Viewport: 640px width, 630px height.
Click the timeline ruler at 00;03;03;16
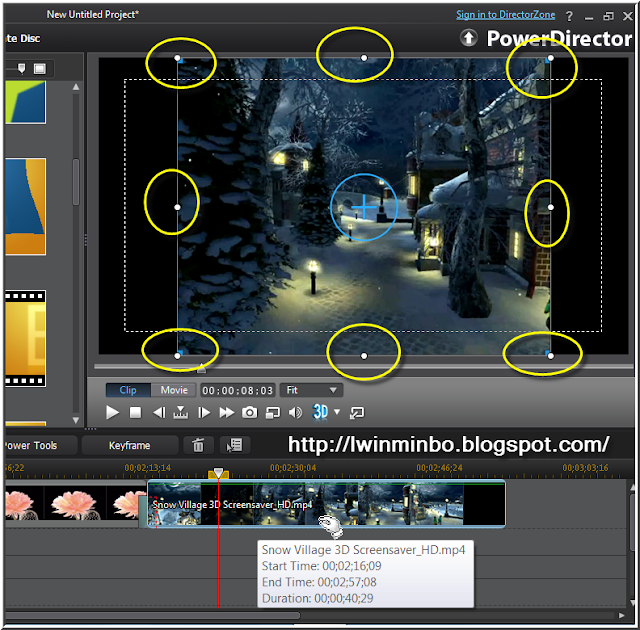(585, 468)
